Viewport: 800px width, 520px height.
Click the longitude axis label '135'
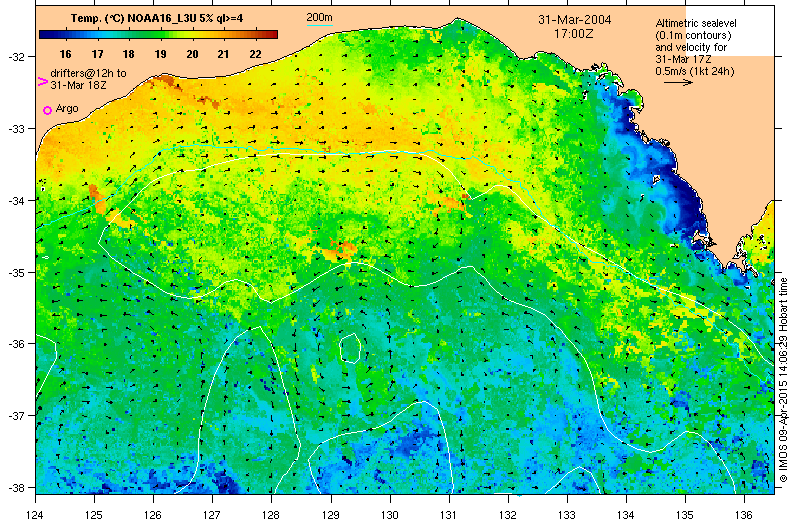(685, 514)
